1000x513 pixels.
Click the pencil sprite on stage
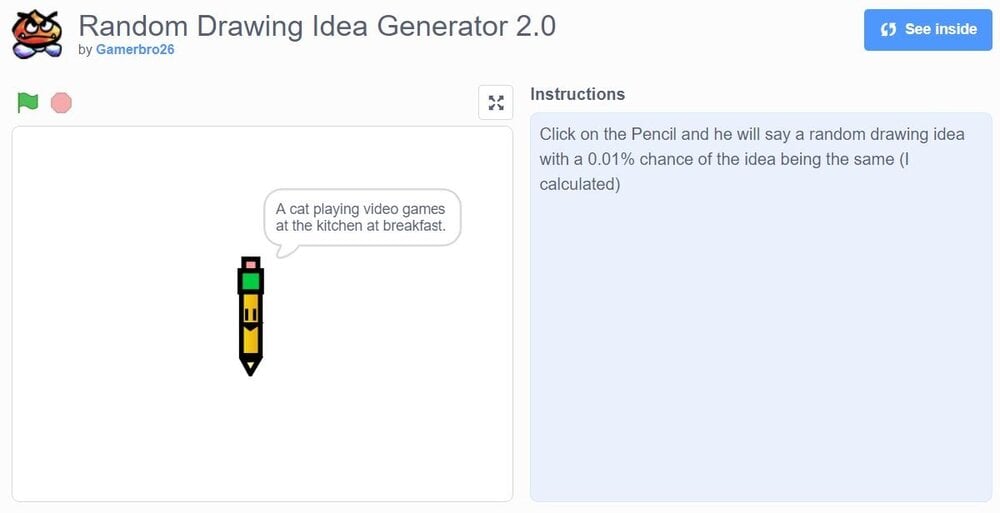tap(250, 320)
